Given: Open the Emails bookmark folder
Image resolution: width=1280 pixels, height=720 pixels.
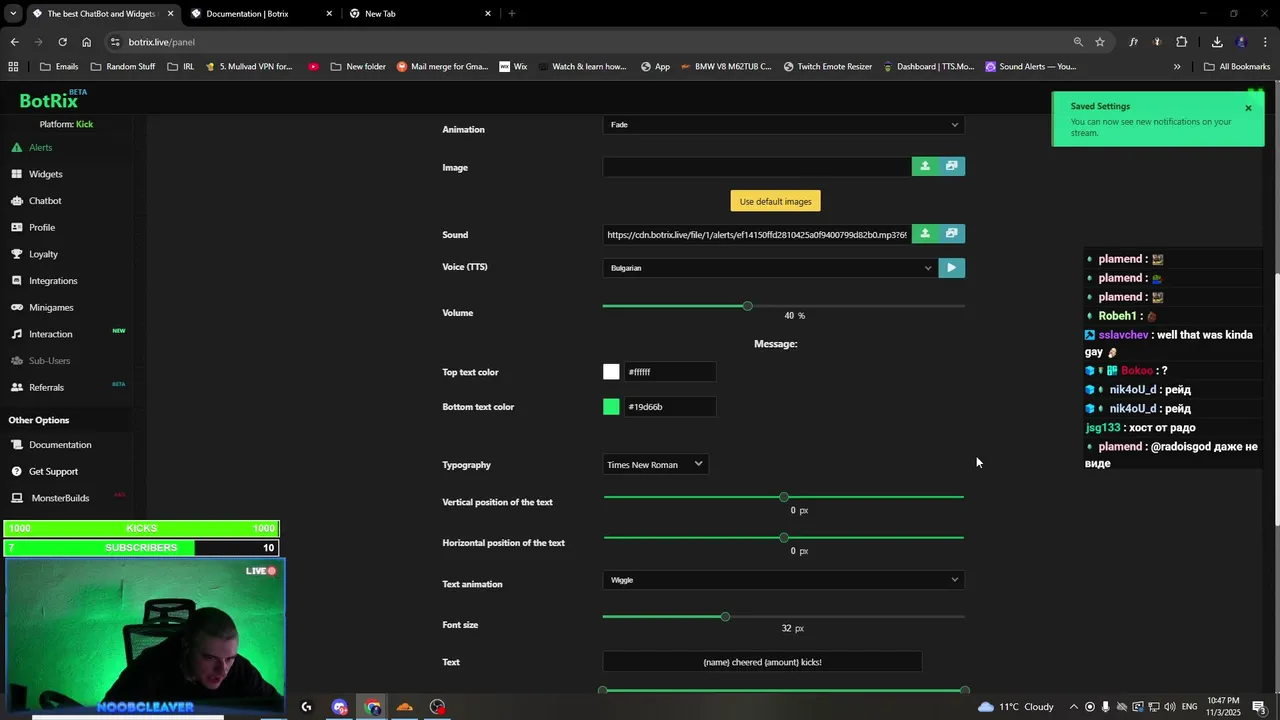Looking at the screenshot, I should pos(58,67).
